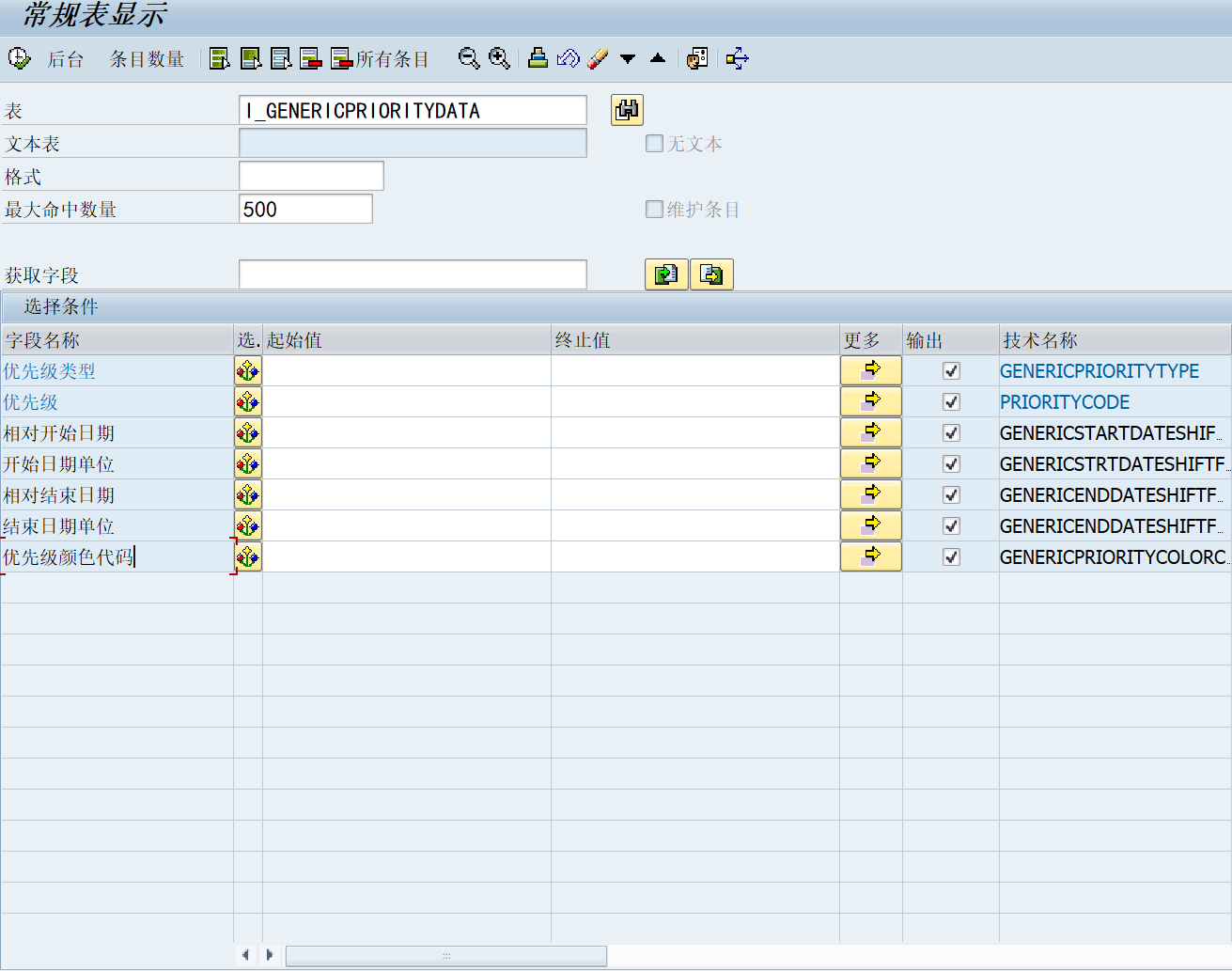The image size is (1232, 971).
Task: Open selection options icon for 相对开始日期 row
Action: click(248, 432)
